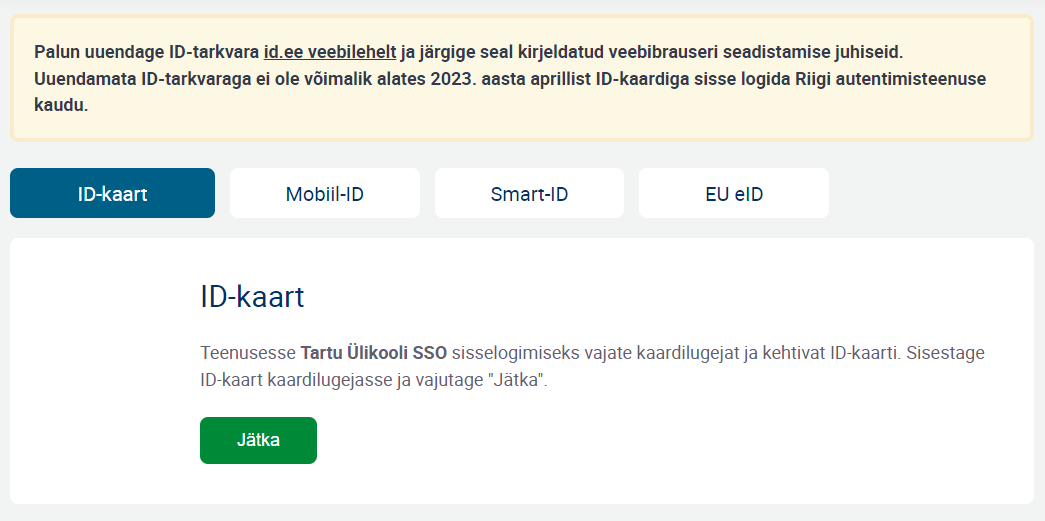Select the ID-kaart authentication tab

point(112,193)
